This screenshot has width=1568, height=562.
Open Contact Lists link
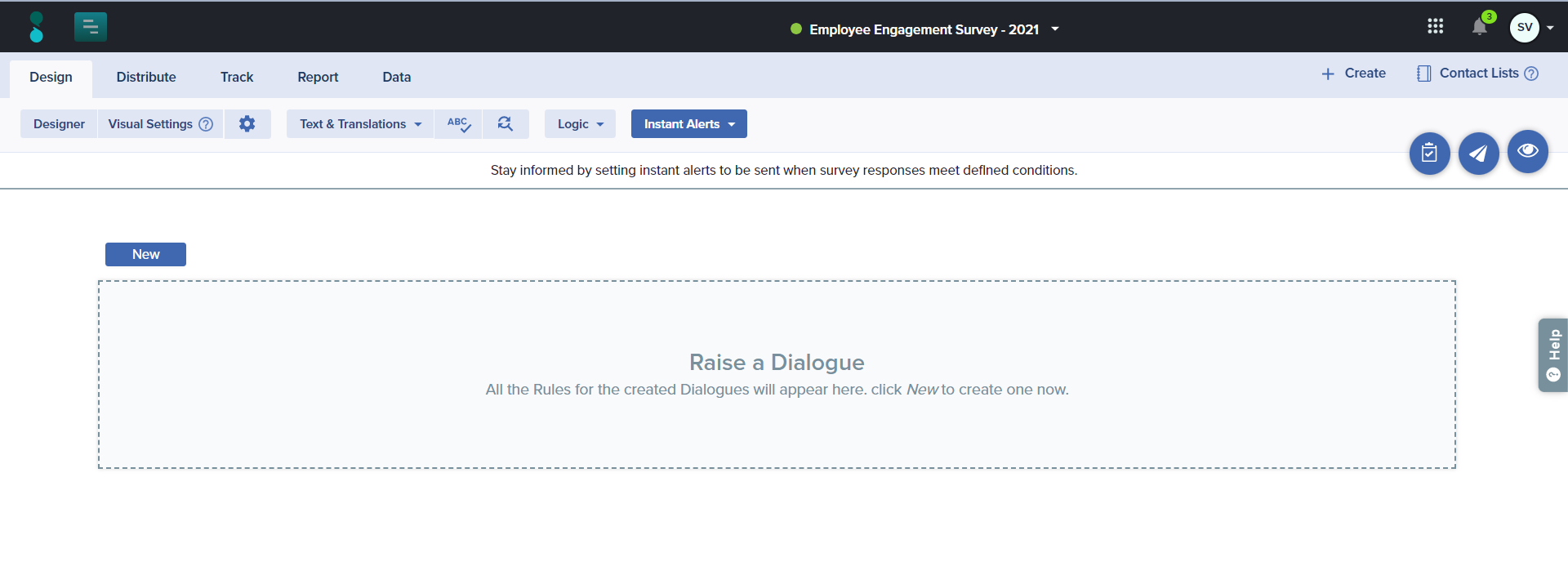(1477, 74)
